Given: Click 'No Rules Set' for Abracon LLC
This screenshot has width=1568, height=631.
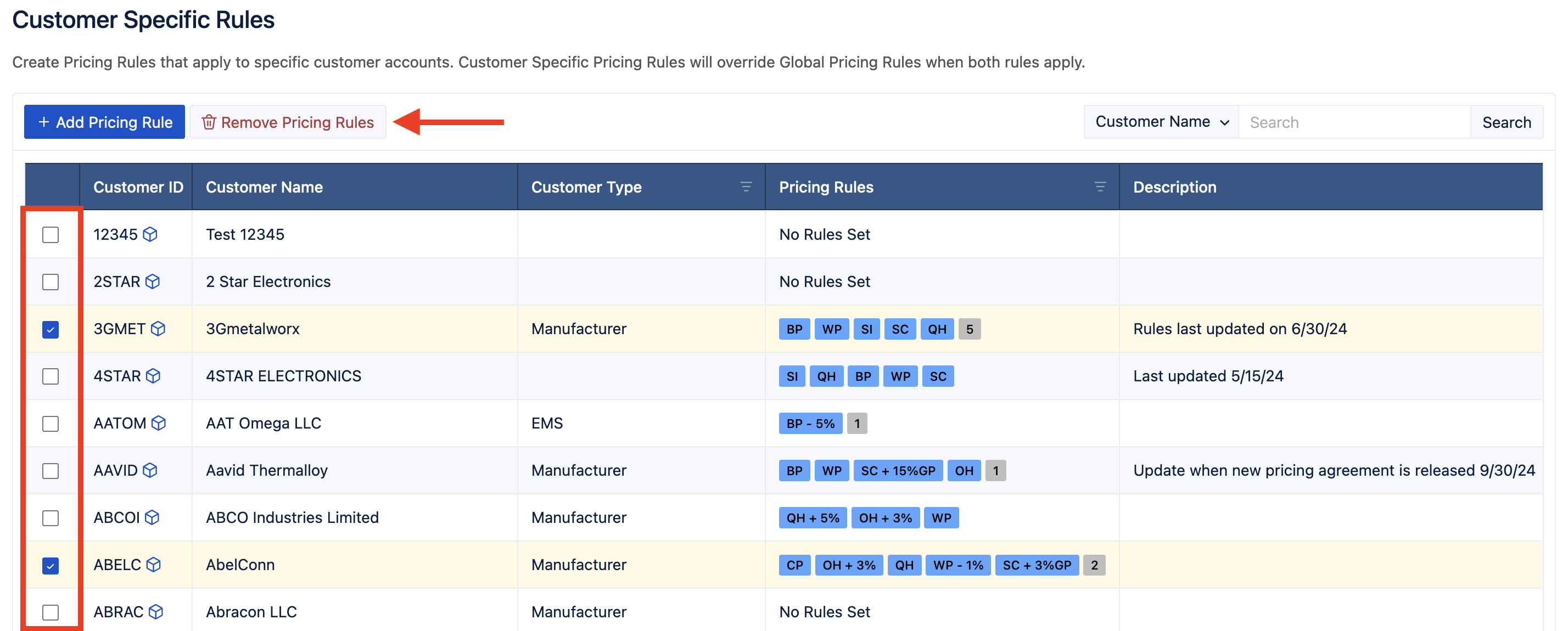Looking at the screenshot, I should point(824,612).
